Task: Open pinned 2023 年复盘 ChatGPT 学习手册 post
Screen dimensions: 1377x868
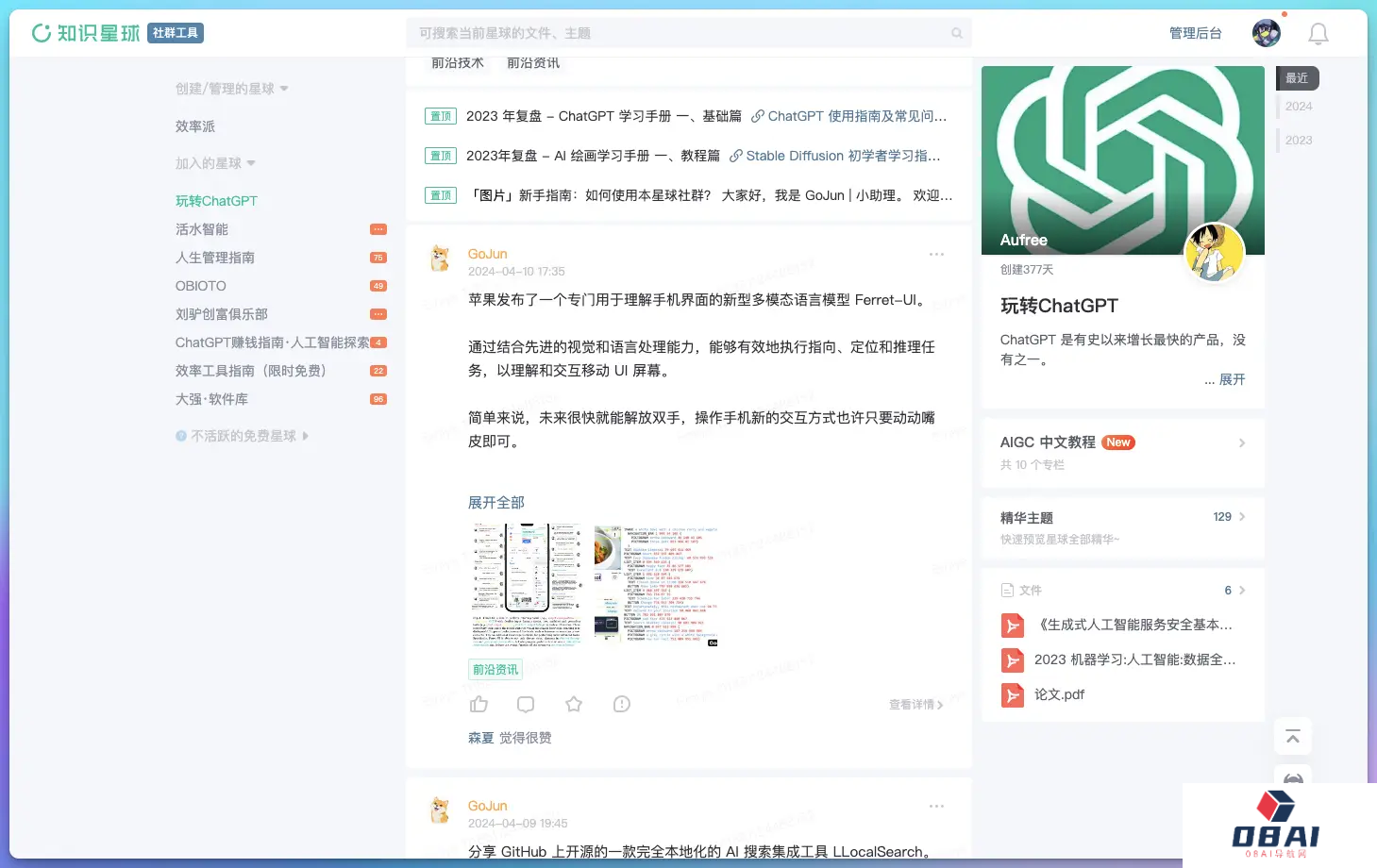Action: click(x=604, y=116)
